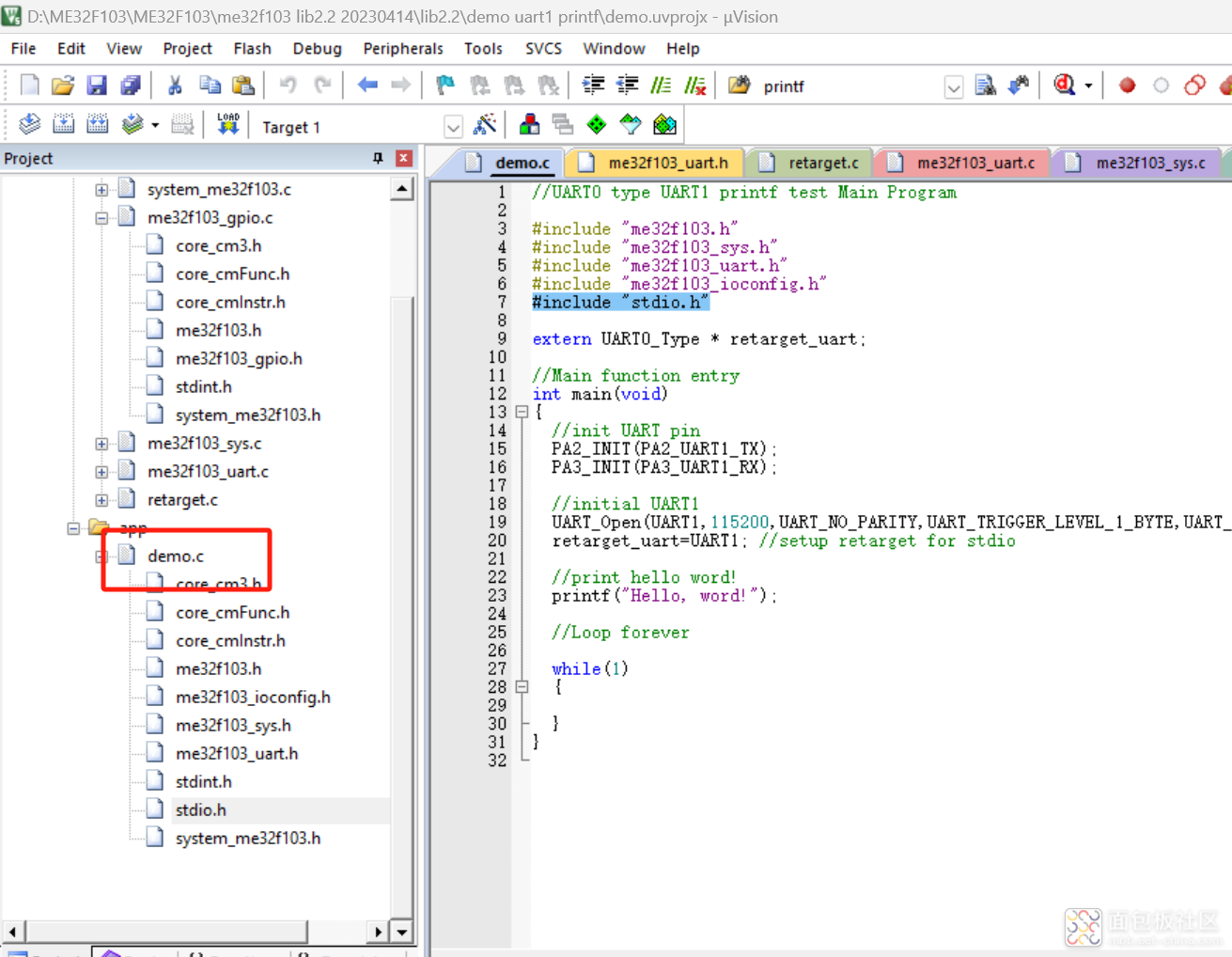
Task: Switch to the me32f103_uart.c editor tab
Action: [x=962, y=163]
